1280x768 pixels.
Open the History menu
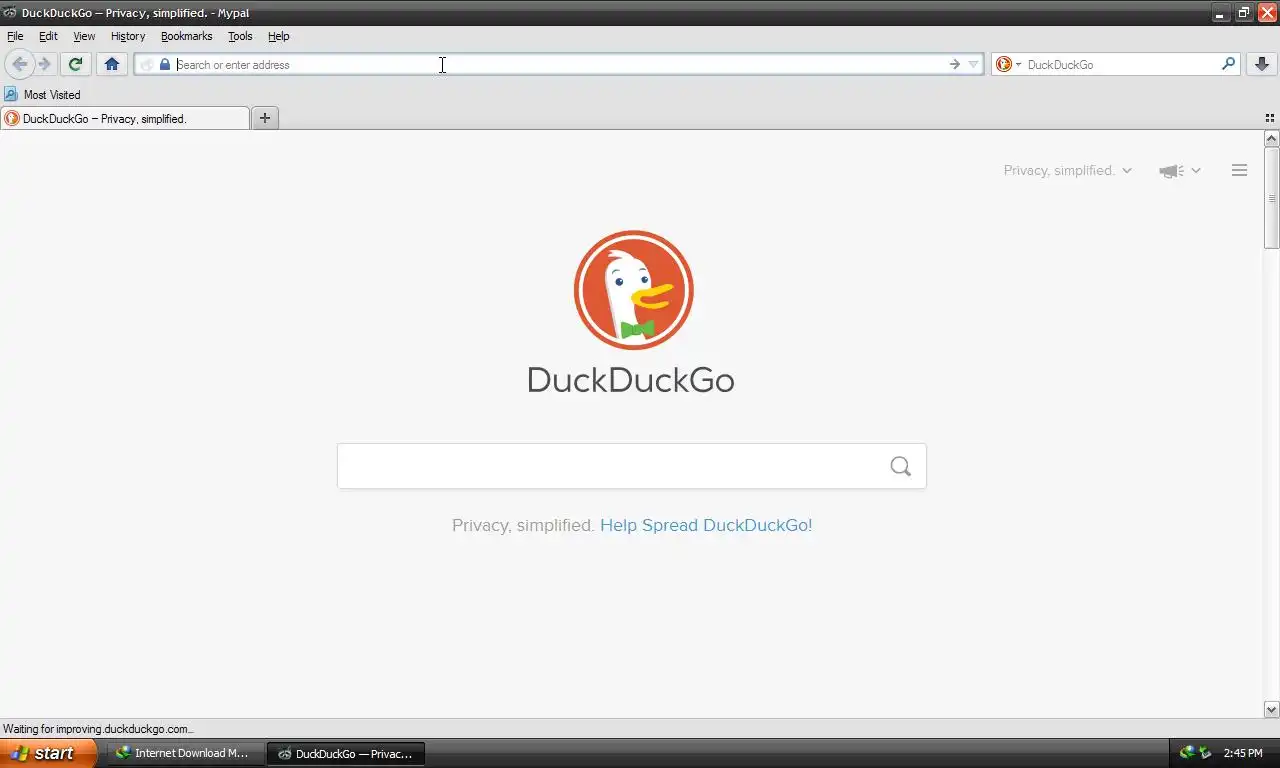pyautogui.click(x=128, y=36)
